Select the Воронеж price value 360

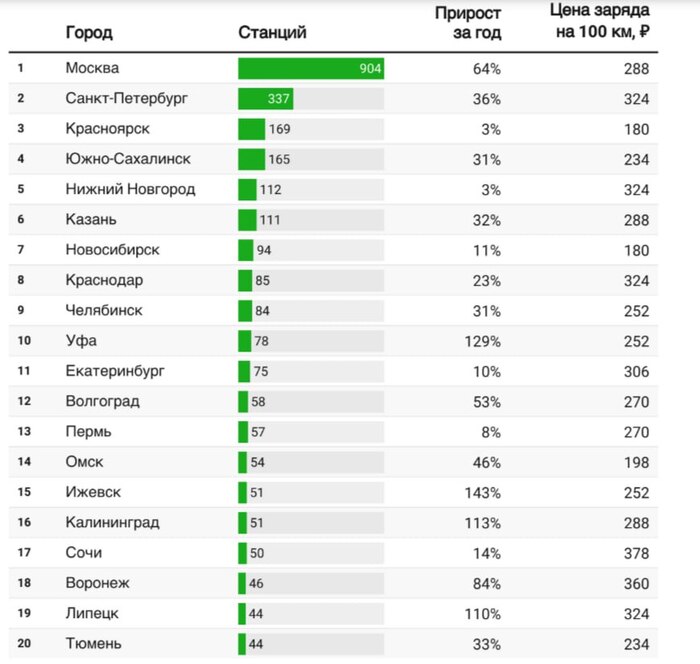(636, 584)
